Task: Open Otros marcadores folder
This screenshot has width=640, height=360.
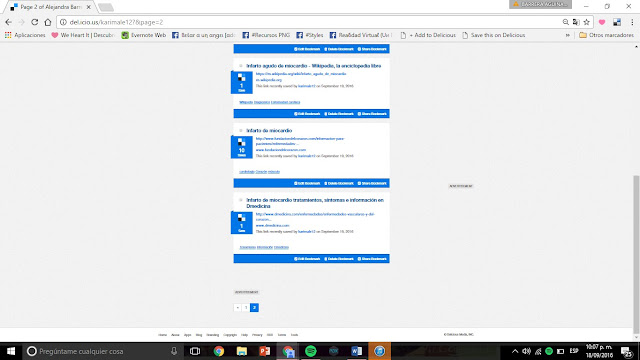Action: tap(607, 35)
